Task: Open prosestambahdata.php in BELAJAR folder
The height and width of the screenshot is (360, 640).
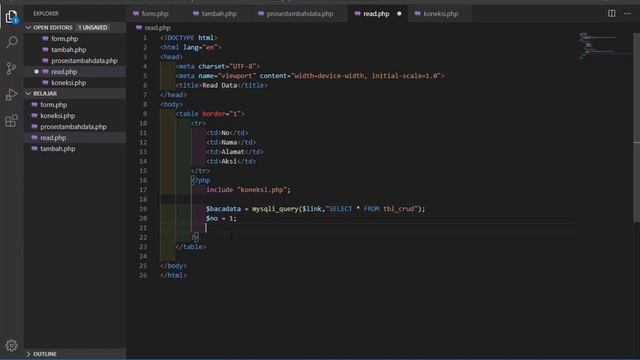Action: point(73,127)
